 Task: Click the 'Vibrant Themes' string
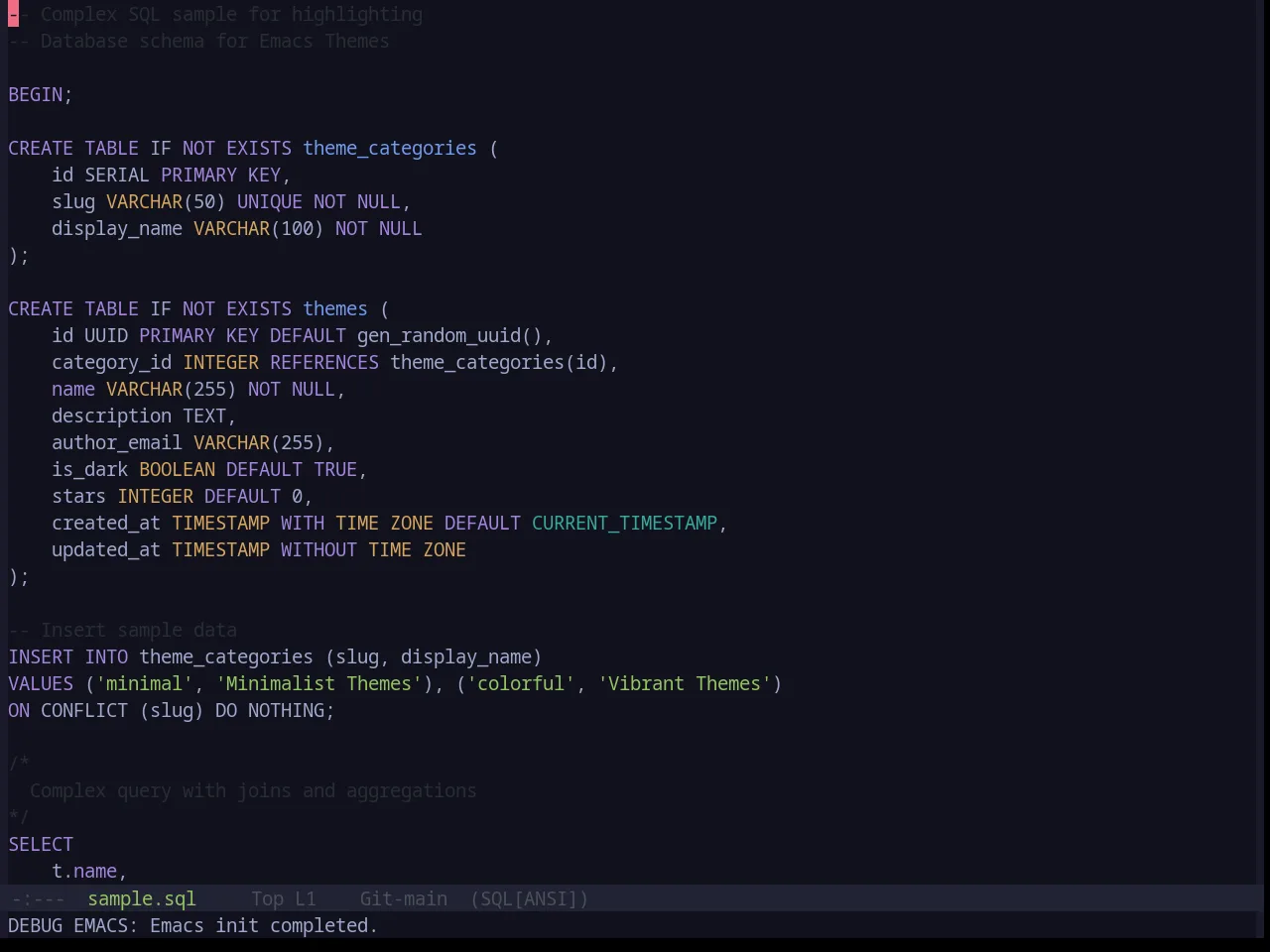click(x=685, y=683)
